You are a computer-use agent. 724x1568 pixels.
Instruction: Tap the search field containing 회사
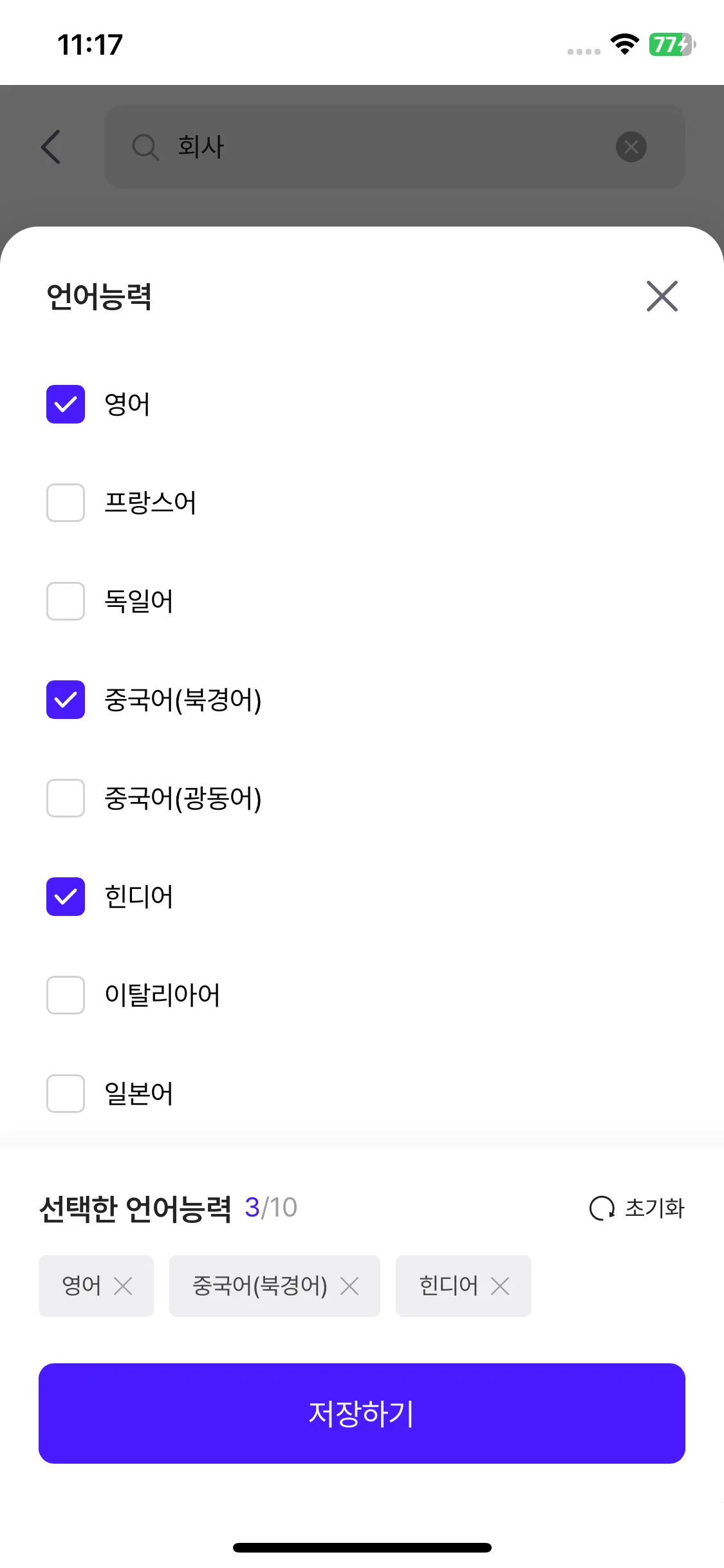point(386,147)
